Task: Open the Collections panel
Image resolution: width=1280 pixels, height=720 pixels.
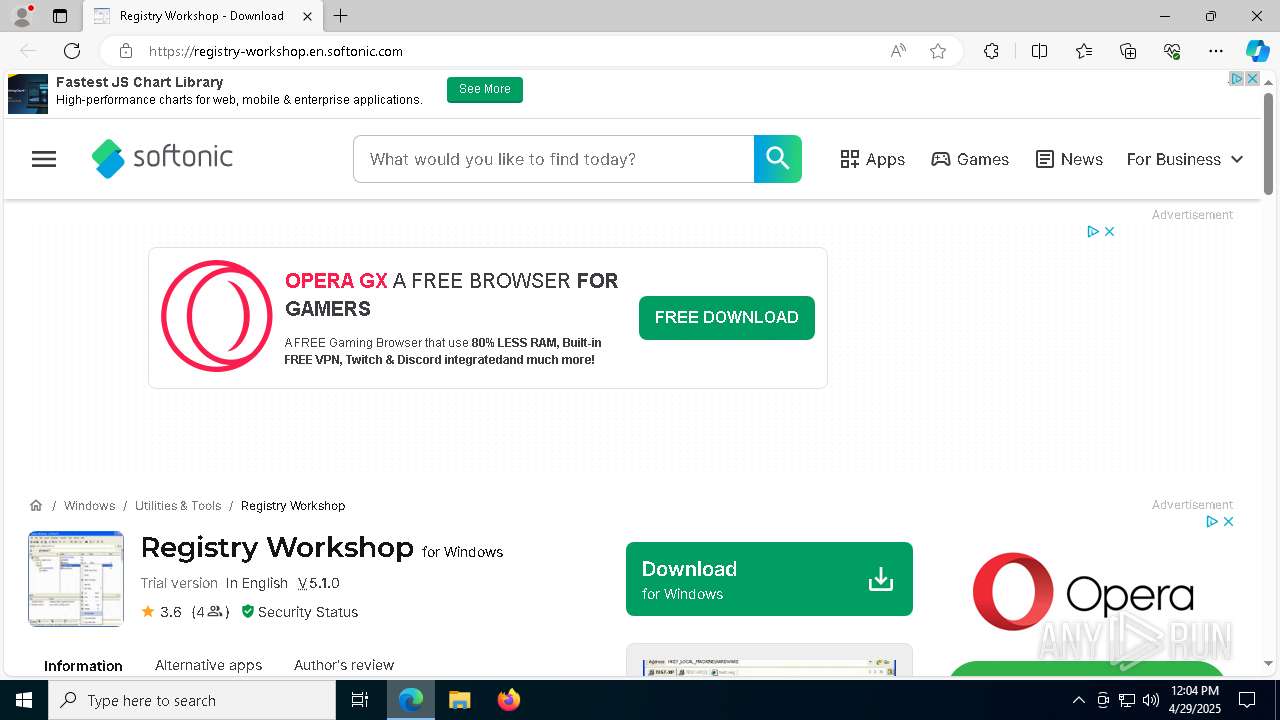Action: (1128, 51)
